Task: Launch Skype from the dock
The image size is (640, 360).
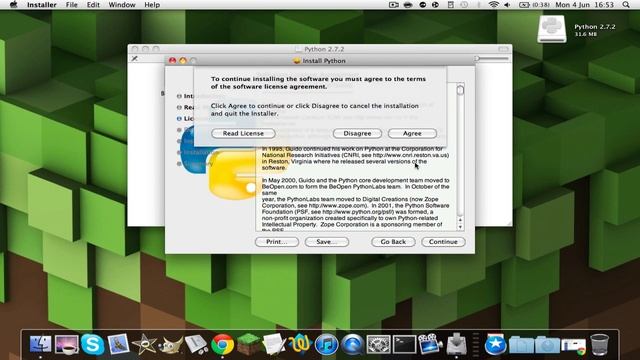Action: [x=92, y=344]
